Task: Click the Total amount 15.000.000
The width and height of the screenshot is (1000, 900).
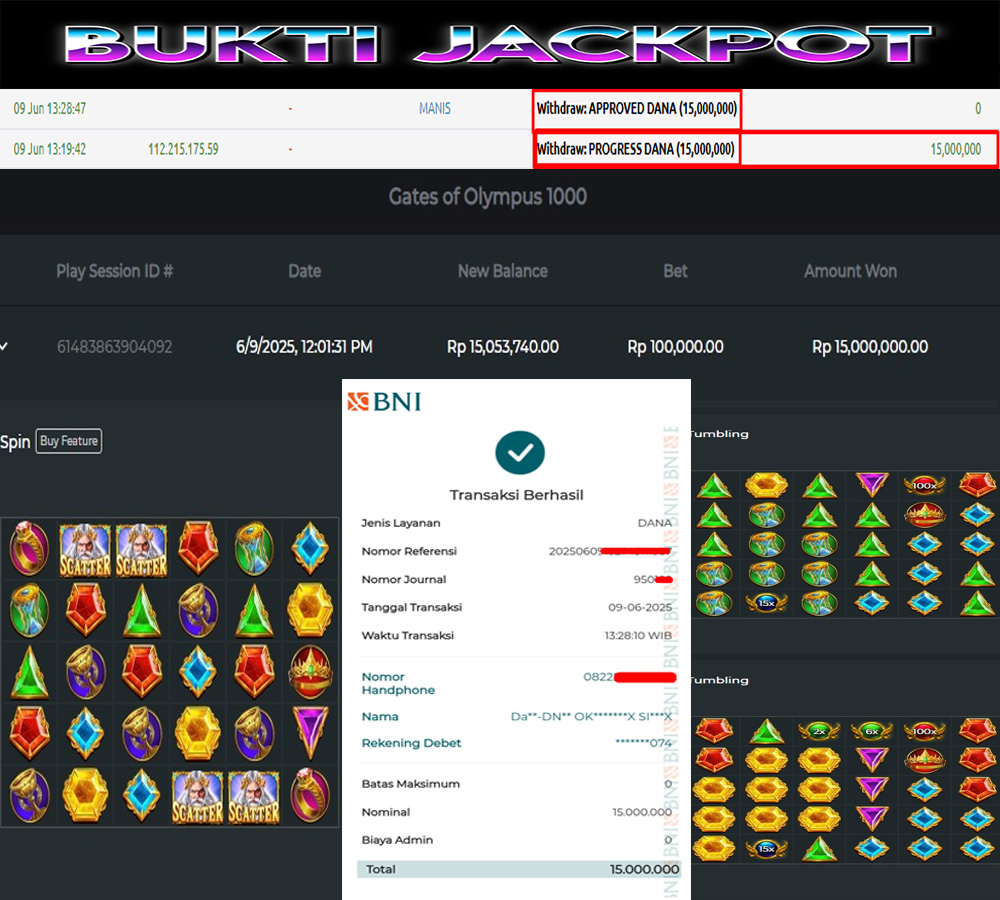Action: (644, 869)
